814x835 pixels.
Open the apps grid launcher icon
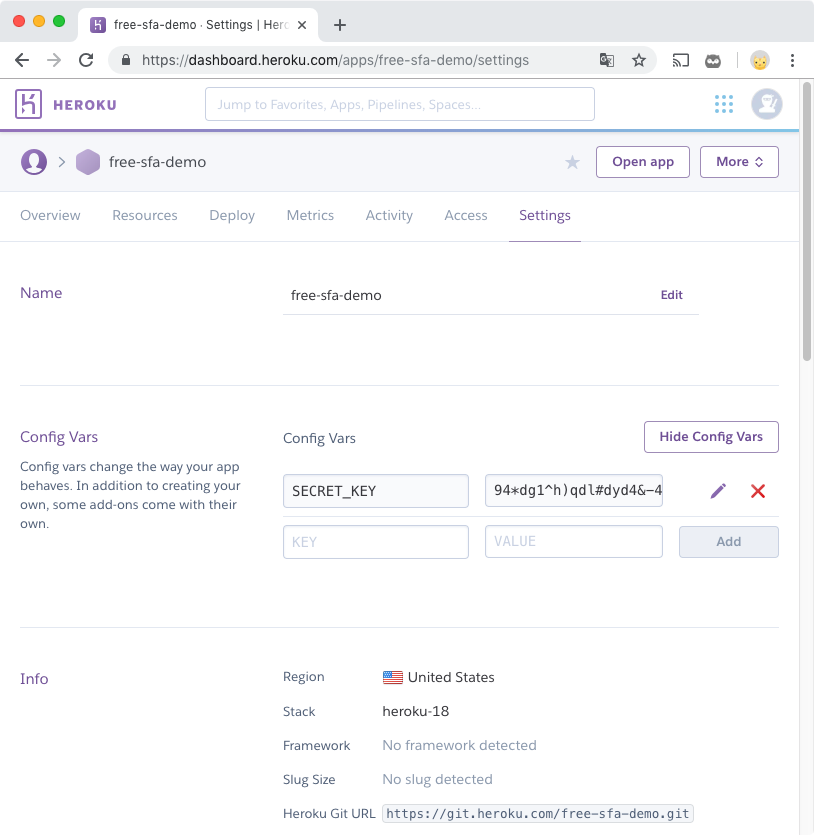tap(724, 104)
